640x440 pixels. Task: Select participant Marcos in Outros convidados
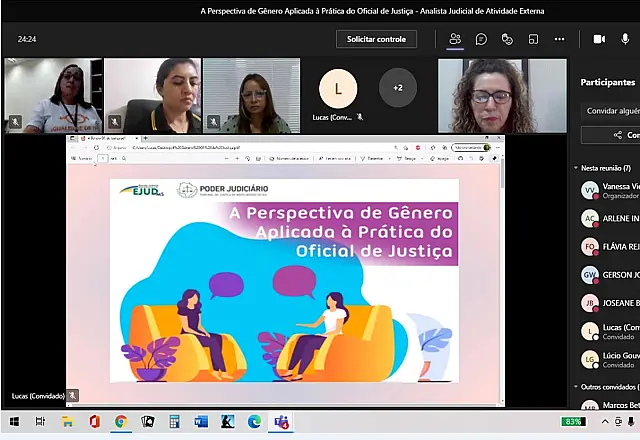[x=610, y=405]
